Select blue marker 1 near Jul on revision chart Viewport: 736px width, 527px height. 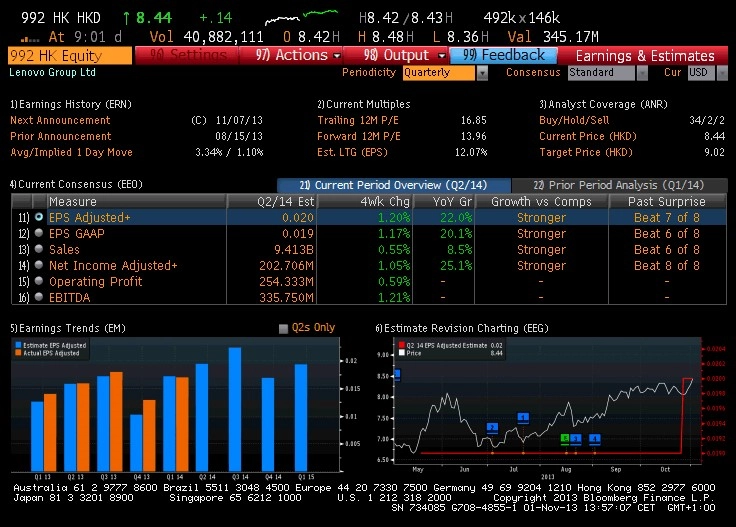523,417
